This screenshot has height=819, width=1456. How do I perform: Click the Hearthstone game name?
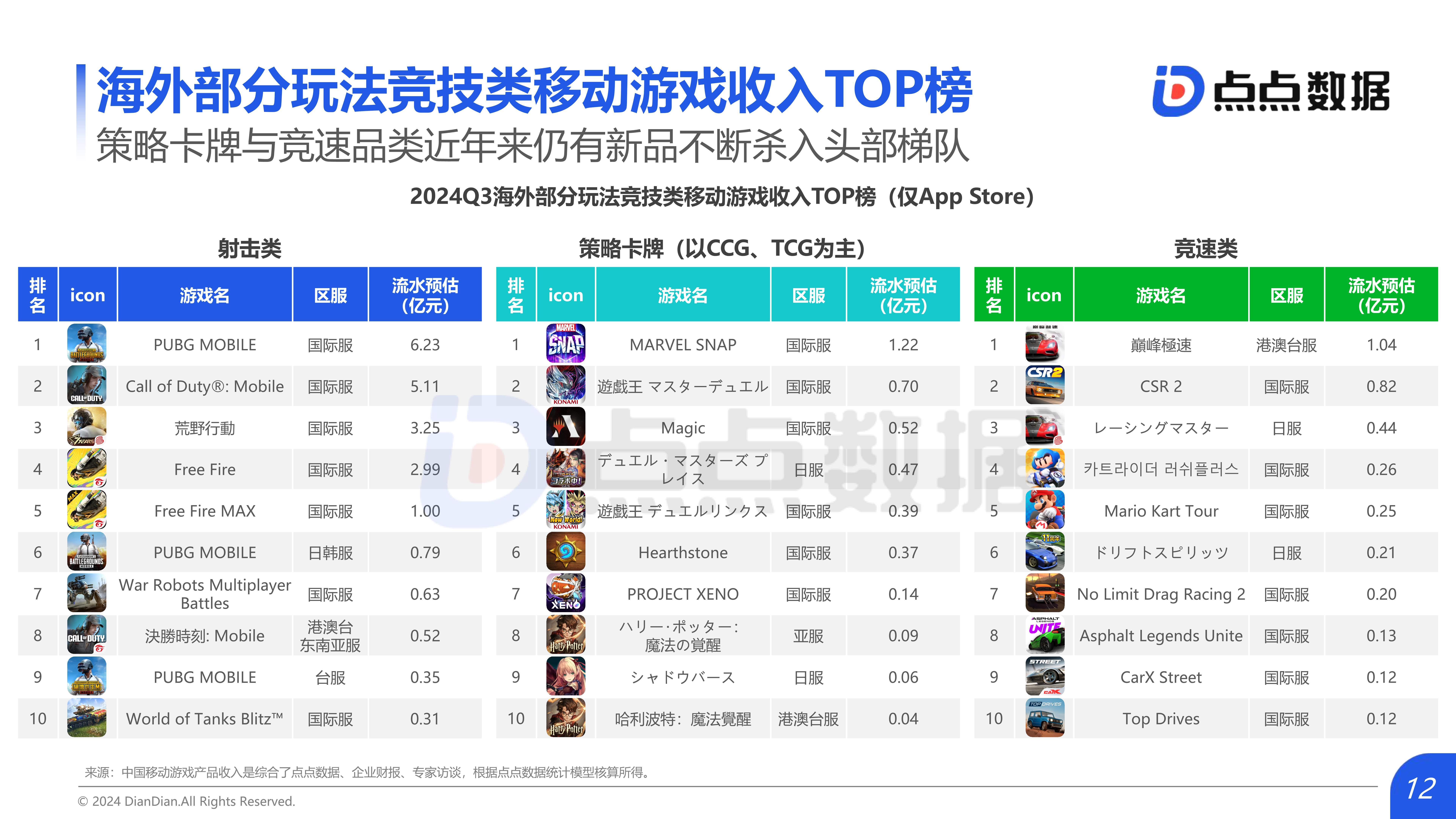click(x=683, y=553)
